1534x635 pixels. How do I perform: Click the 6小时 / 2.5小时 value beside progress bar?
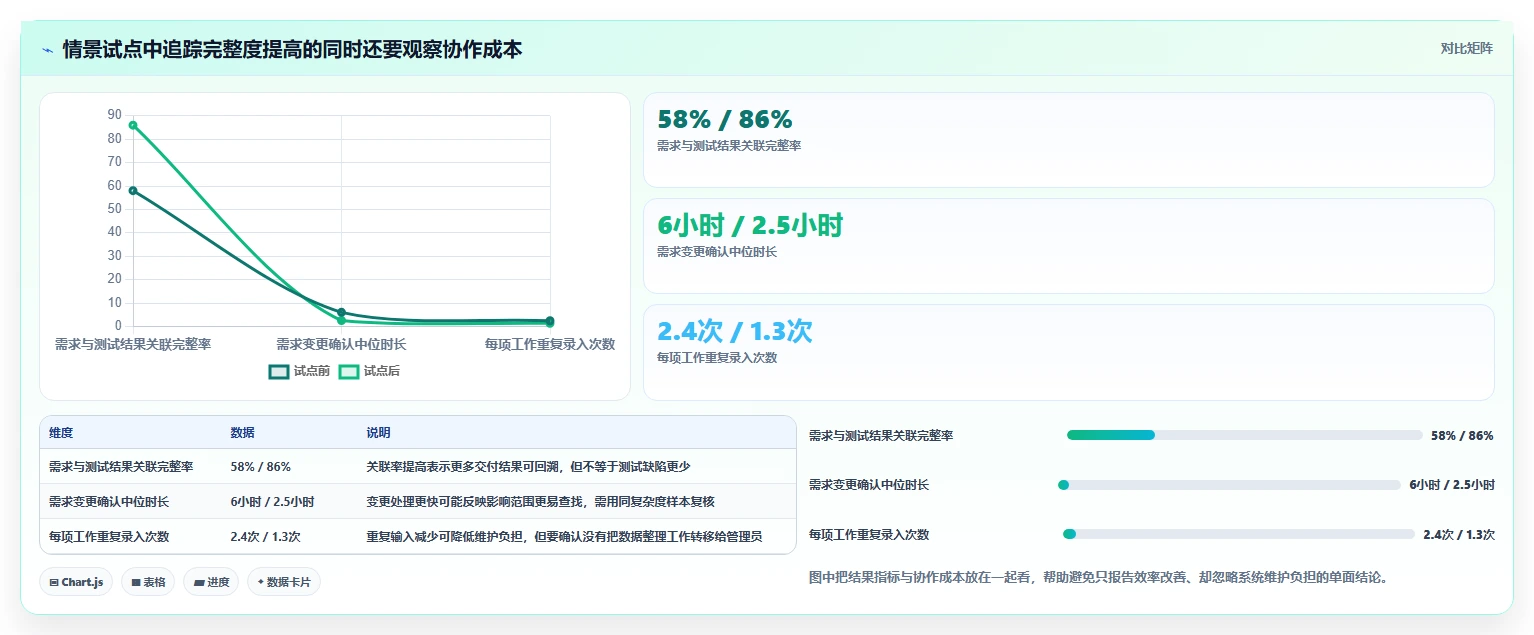1452,485
